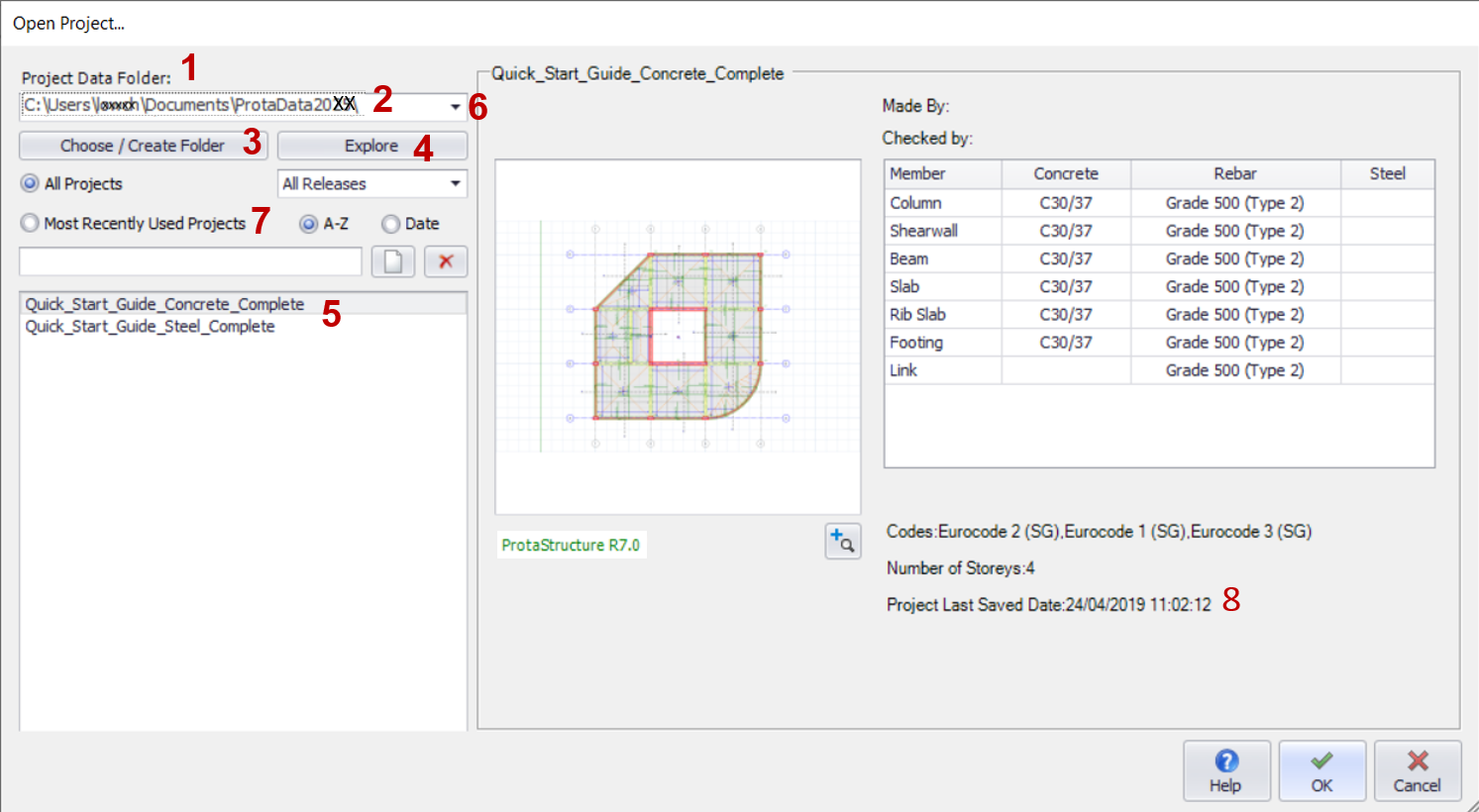Open the All Releases dropdown

[455, 184]
